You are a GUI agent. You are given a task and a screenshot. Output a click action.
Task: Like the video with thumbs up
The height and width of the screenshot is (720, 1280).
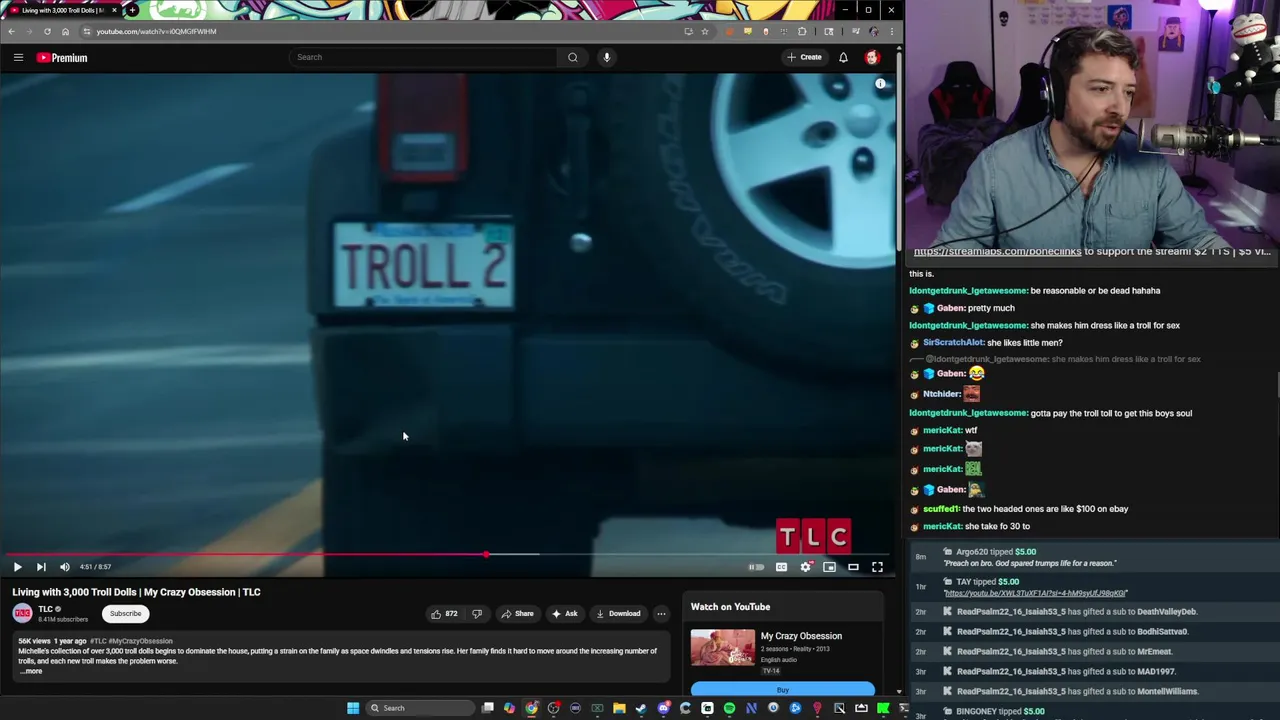click(x=444, y=614)
